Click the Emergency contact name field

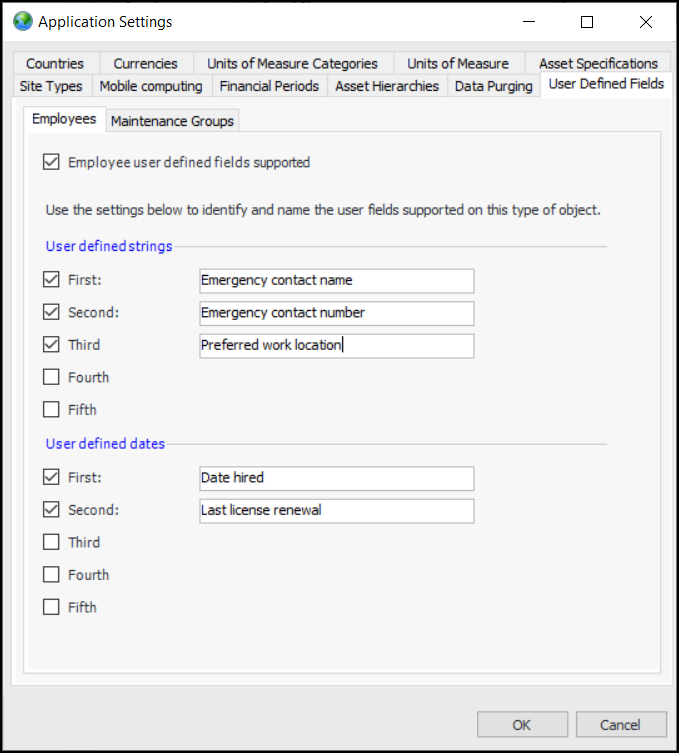336,280
